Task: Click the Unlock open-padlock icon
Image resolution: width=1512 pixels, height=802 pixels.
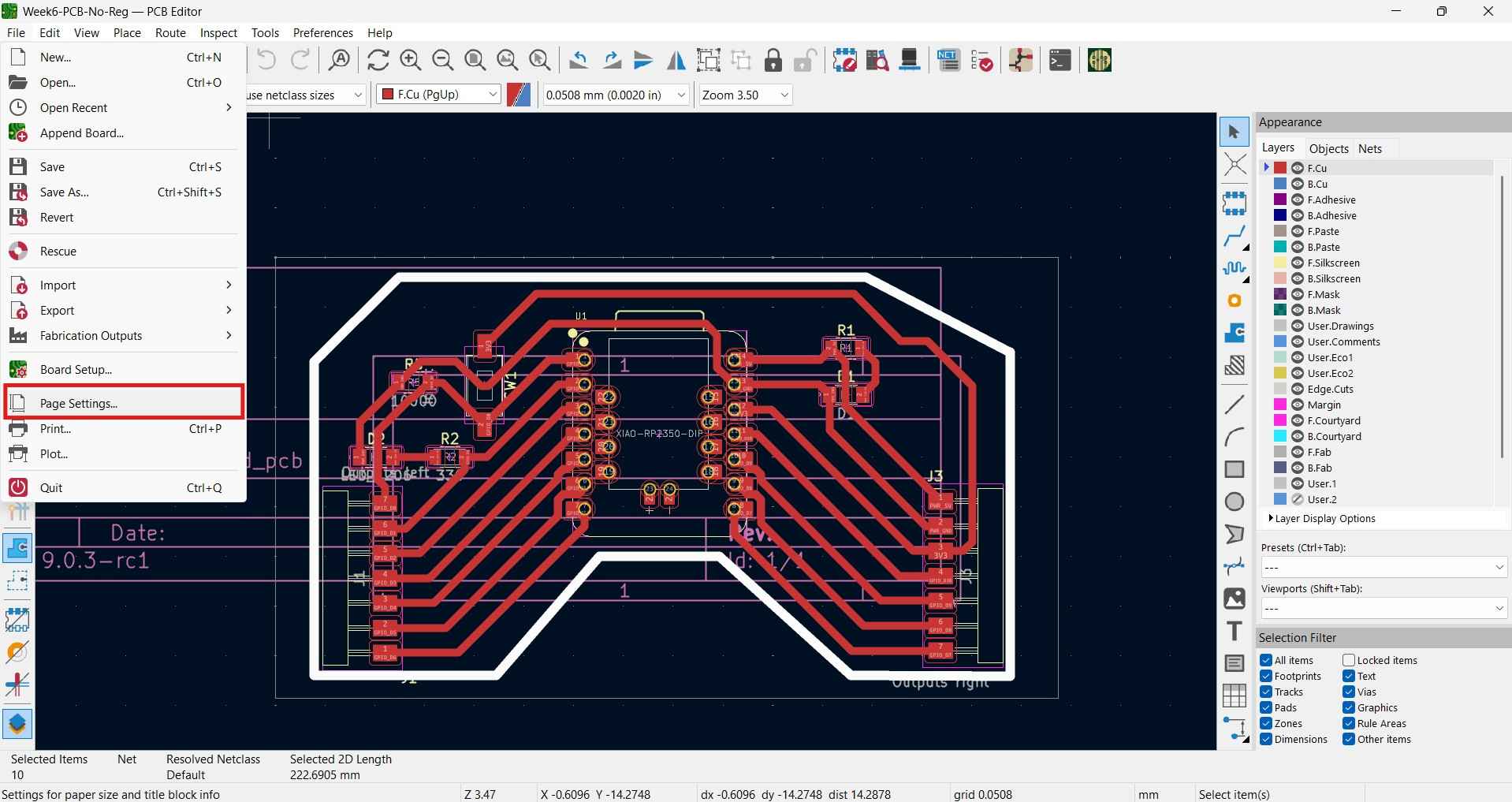Action: tap(804, 60)
